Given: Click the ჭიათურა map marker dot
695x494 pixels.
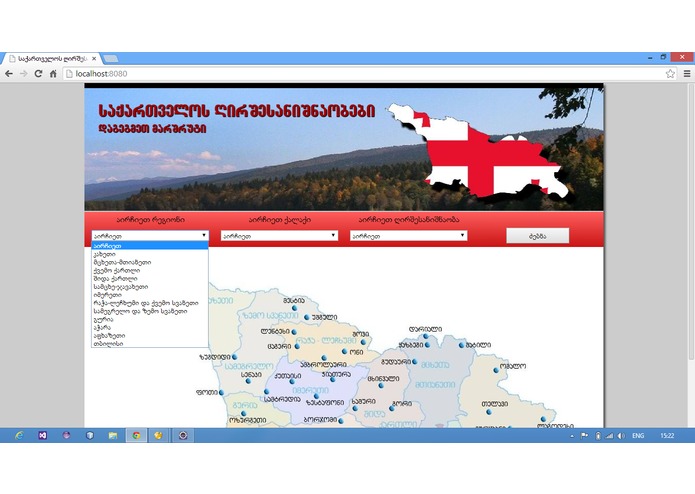Looking at the screenshot, I should pos(333,380).
